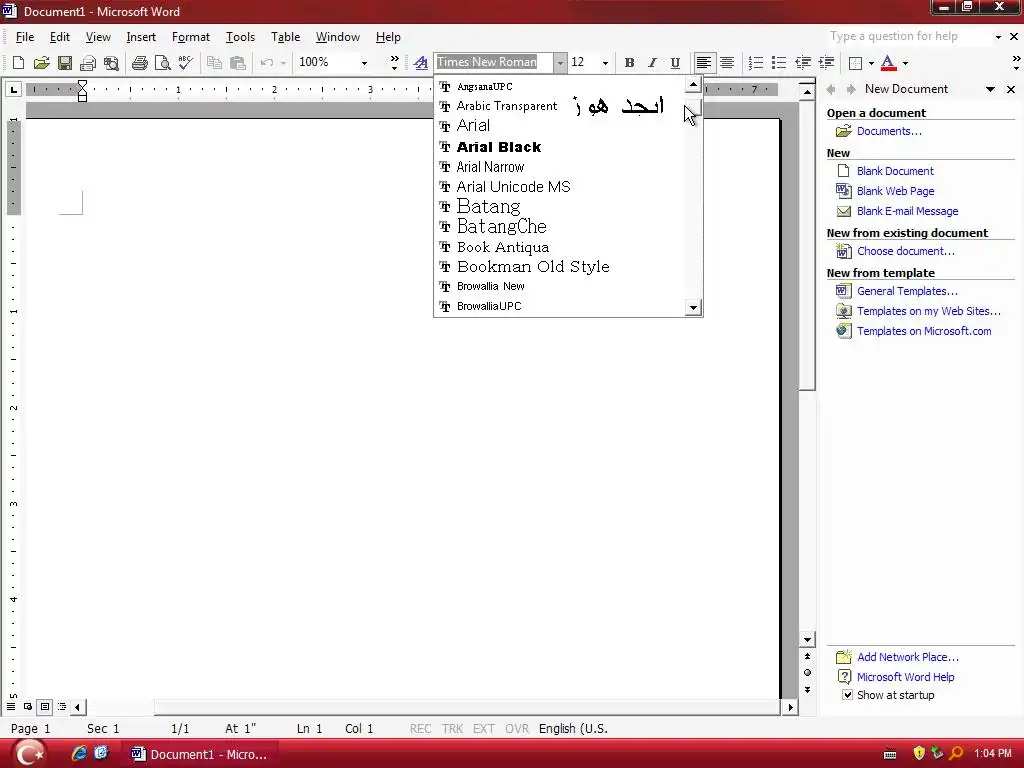The width and height of the screenshot is (1024, 768).
Task: Open the font size dropdown
Action: 605,63
